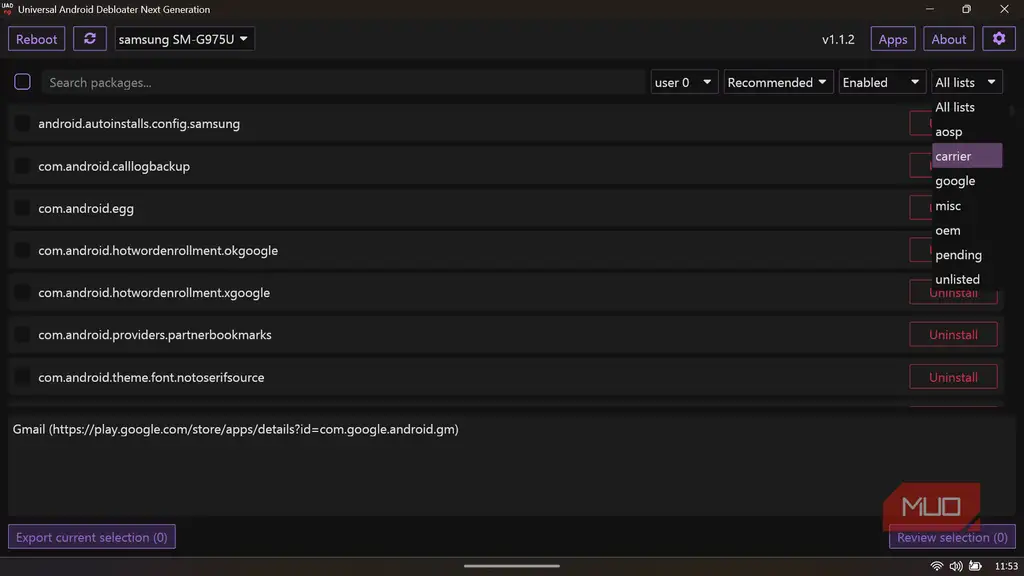The width and height of the screenshot is (1024, 576).
Task: Choose unlisted in the list dropdown
Action: pyautogui.click(x=967, y=279)
